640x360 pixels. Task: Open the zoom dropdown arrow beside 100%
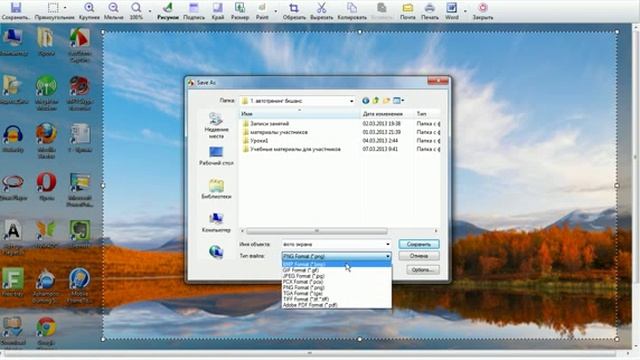pos(149,11)
